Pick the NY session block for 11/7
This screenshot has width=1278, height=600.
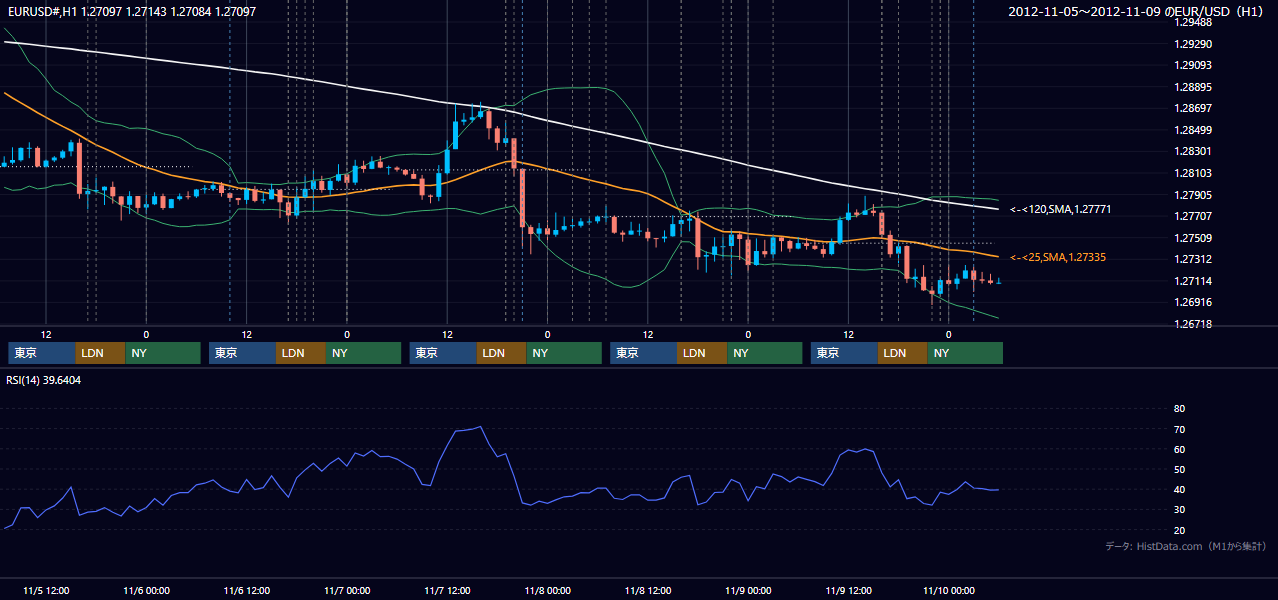point(564,353)
